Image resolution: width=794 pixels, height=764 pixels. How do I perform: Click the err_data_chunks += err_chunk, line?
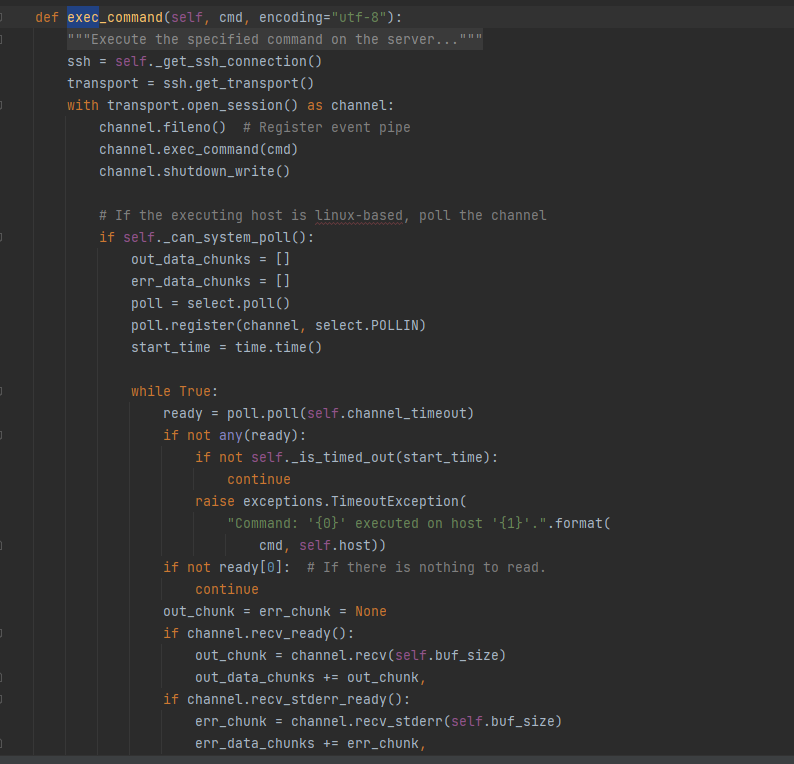point(310,744)
